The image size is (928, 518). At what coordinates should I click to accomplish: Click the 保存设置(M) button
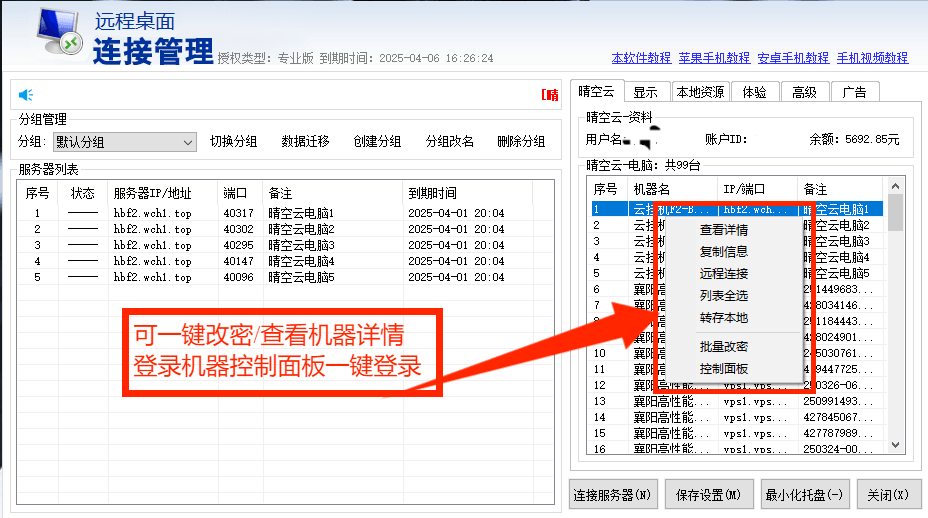coord(708,494)
